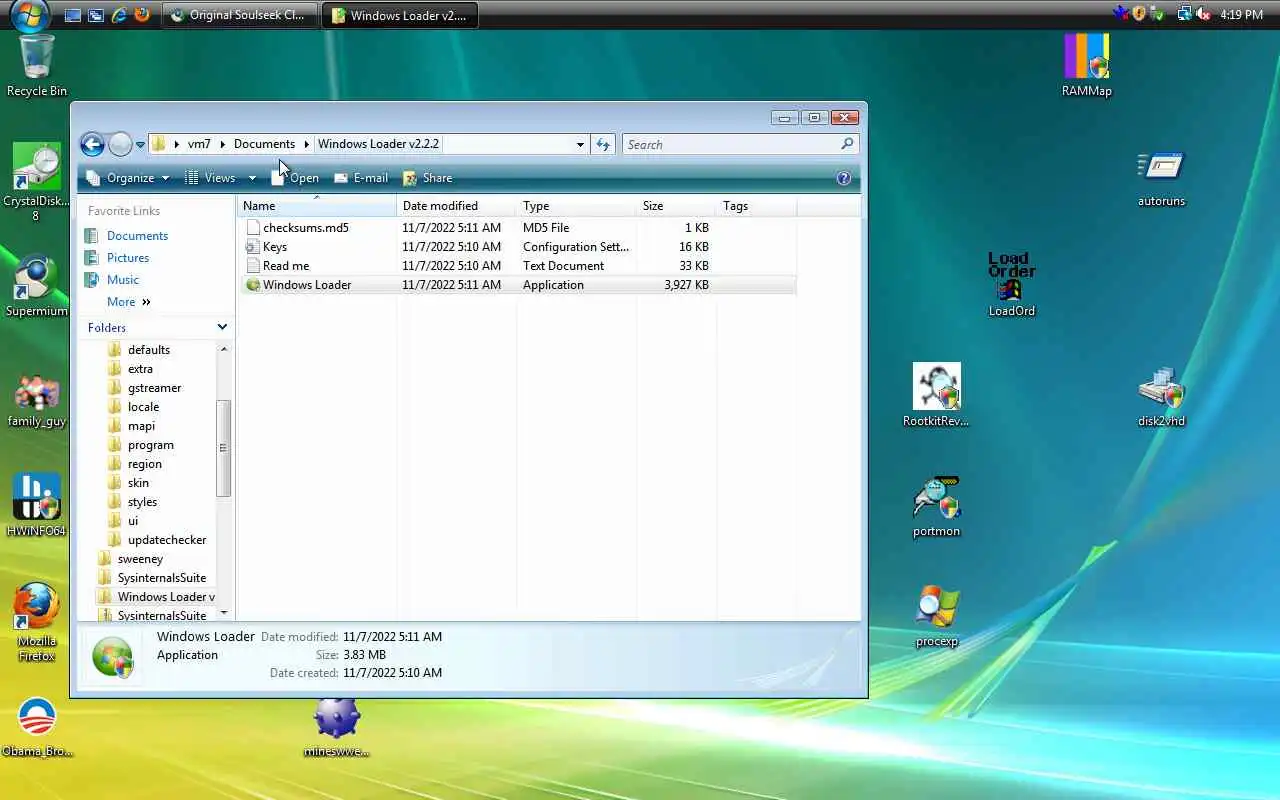
Task: Open the recent pages dropdown arrow
Action: pos(141,145)
